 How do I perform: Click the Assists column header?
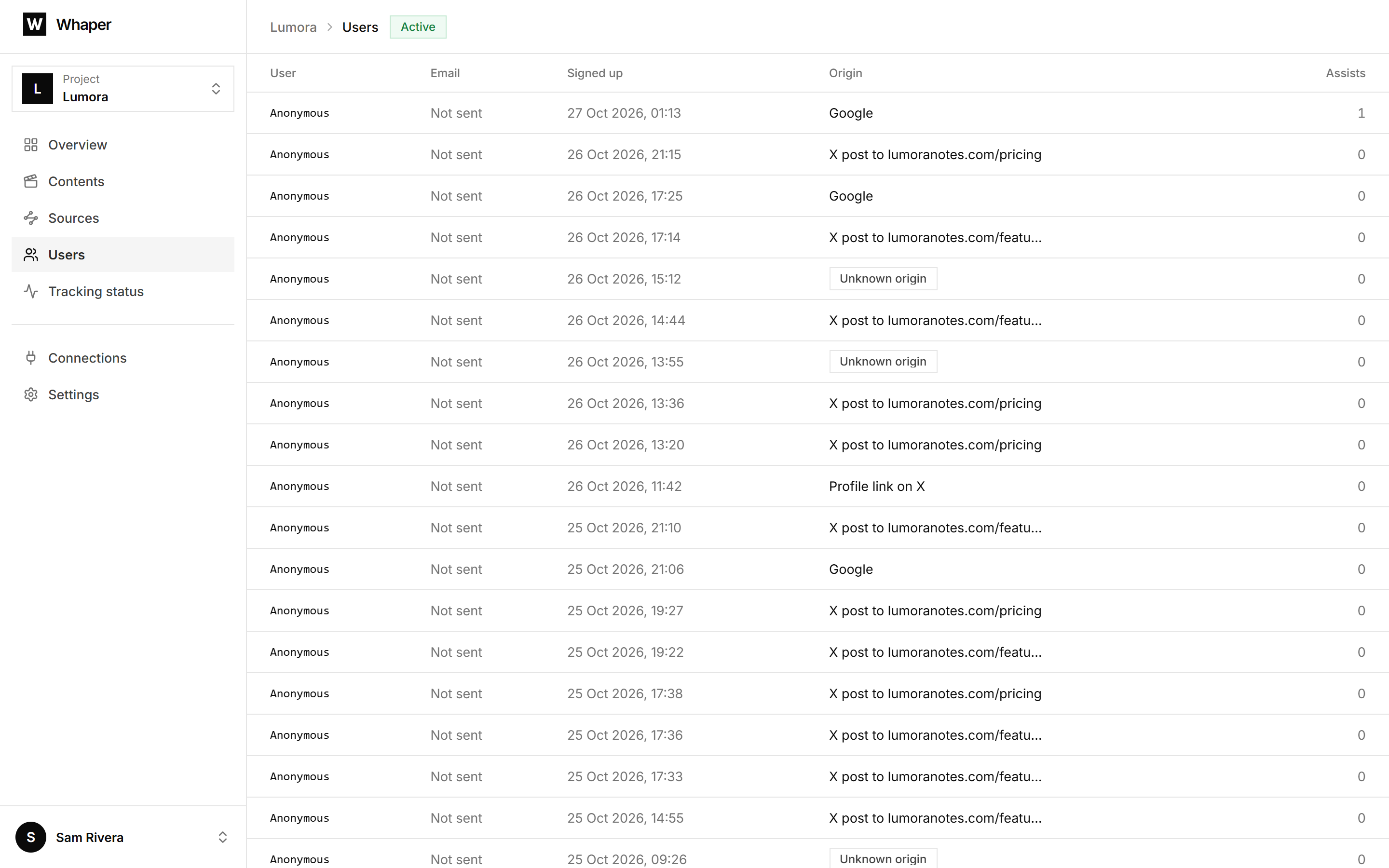[1346, 73]
